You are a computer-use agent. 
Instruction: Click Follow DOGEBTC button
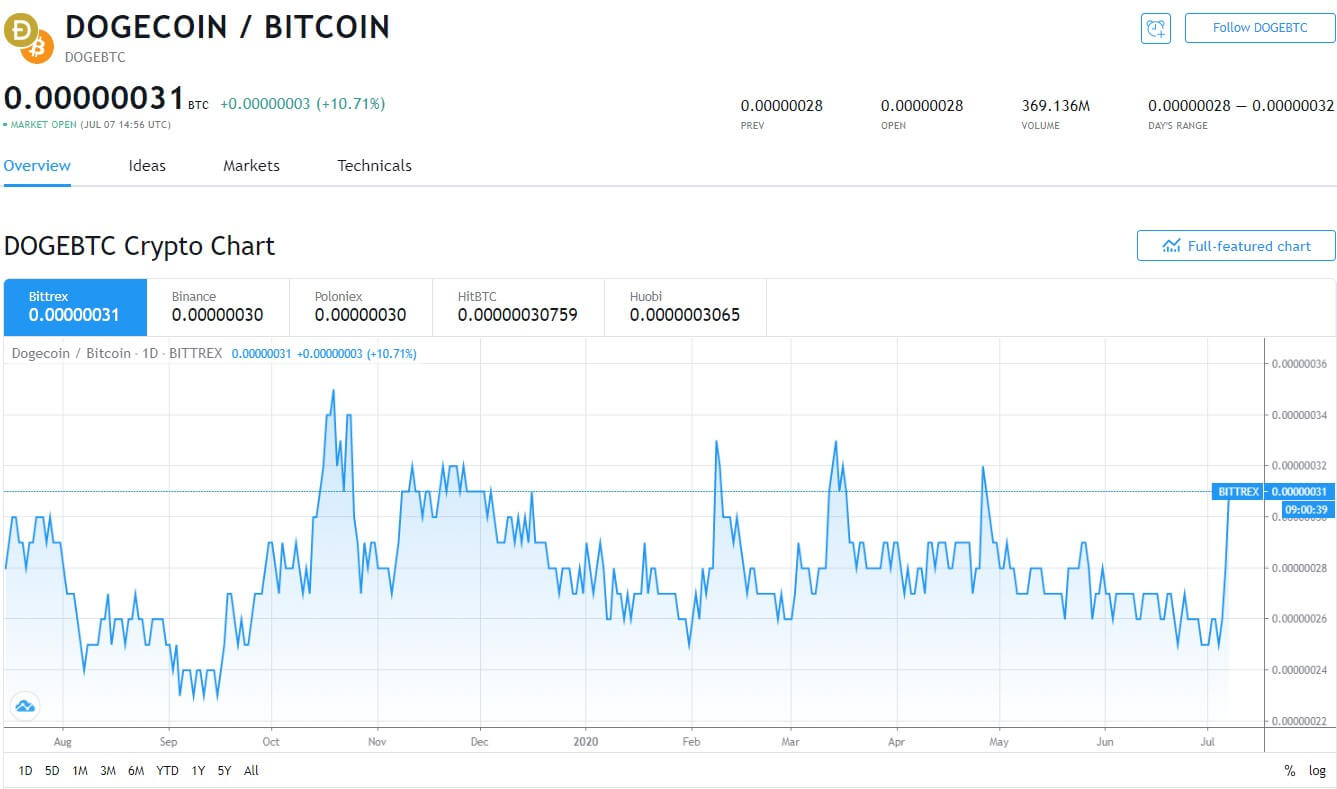click(1260, 28)
